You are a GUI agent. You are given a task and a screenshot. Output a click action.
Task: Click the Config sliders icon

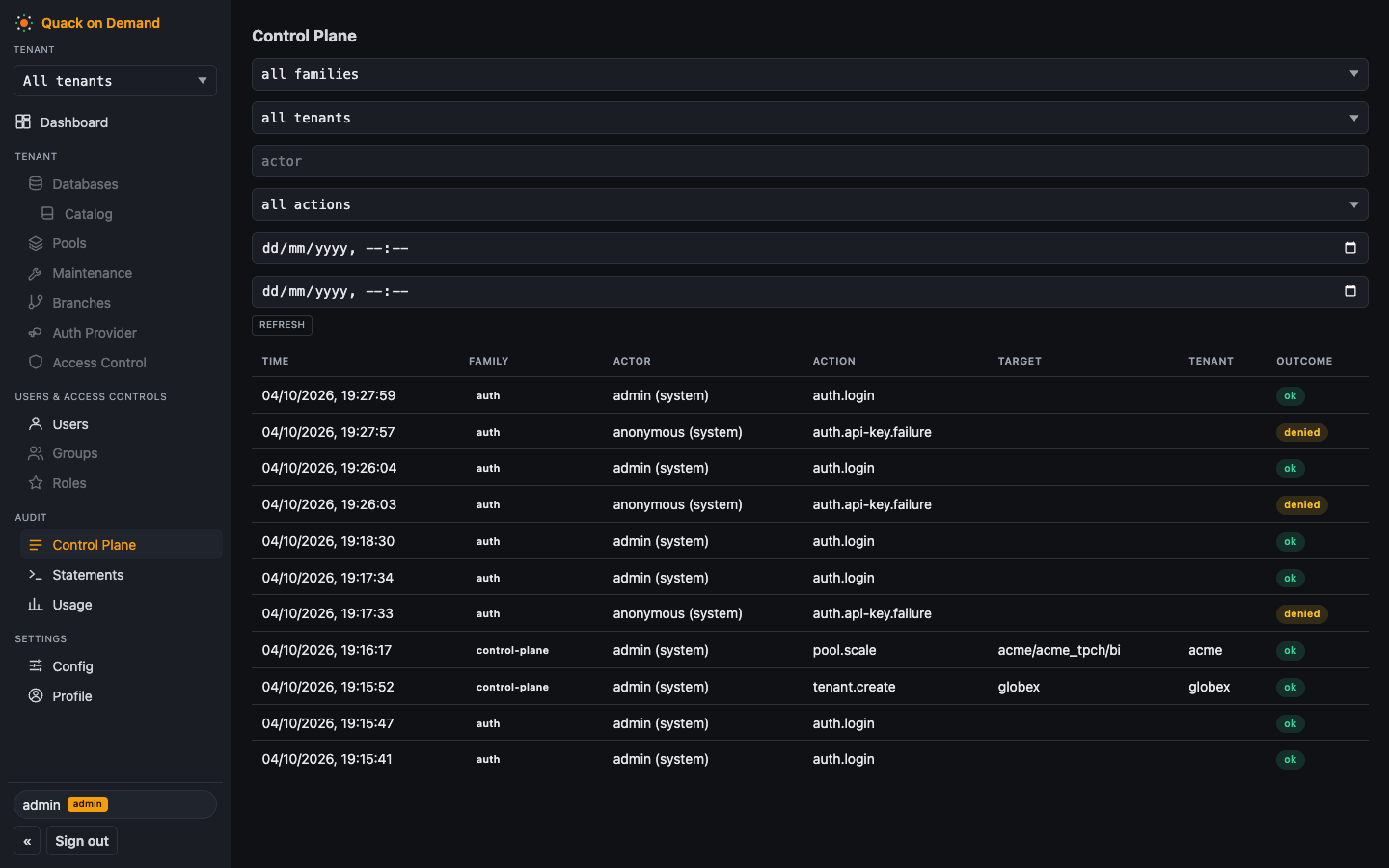[36, 665]
